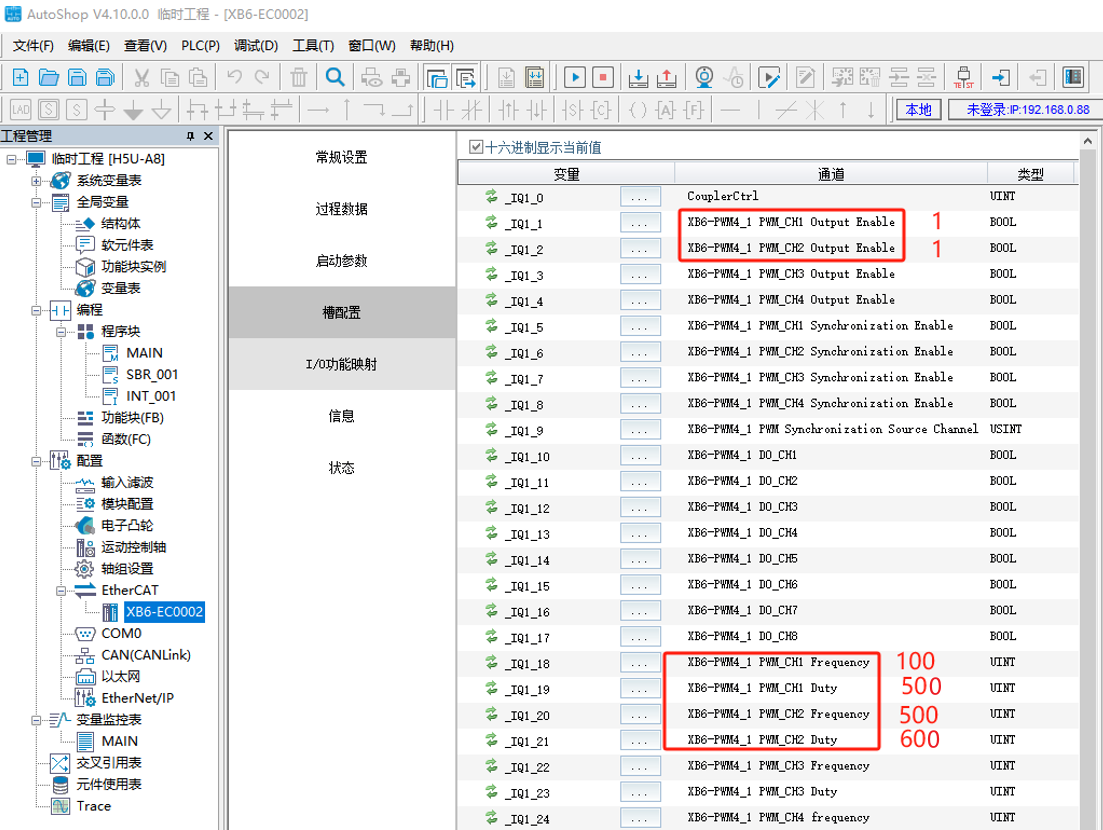This screenshot has width=1103, height=830.
Task: Select the XB6-EC0002 tree item
Action: tap(165, 612)
